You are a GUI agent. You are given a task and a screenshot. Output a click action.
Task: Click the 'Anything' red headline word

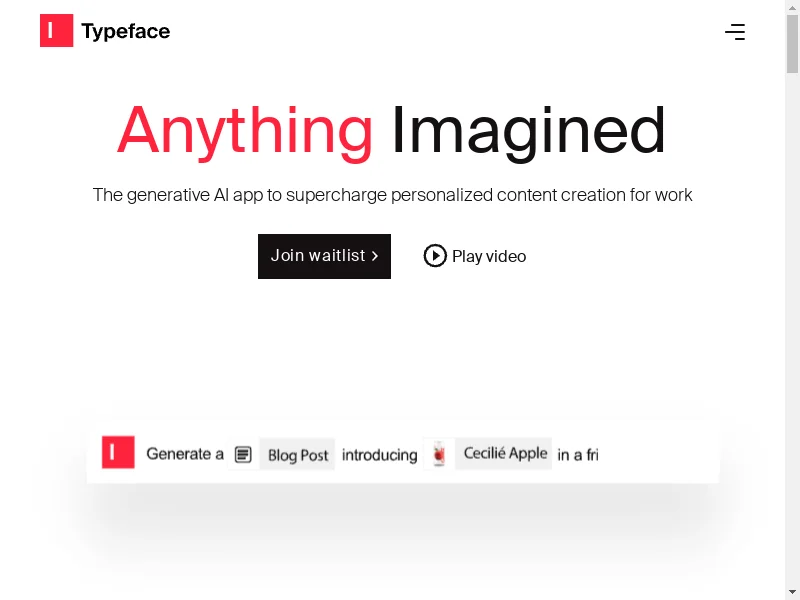click(x=245, y=131)
